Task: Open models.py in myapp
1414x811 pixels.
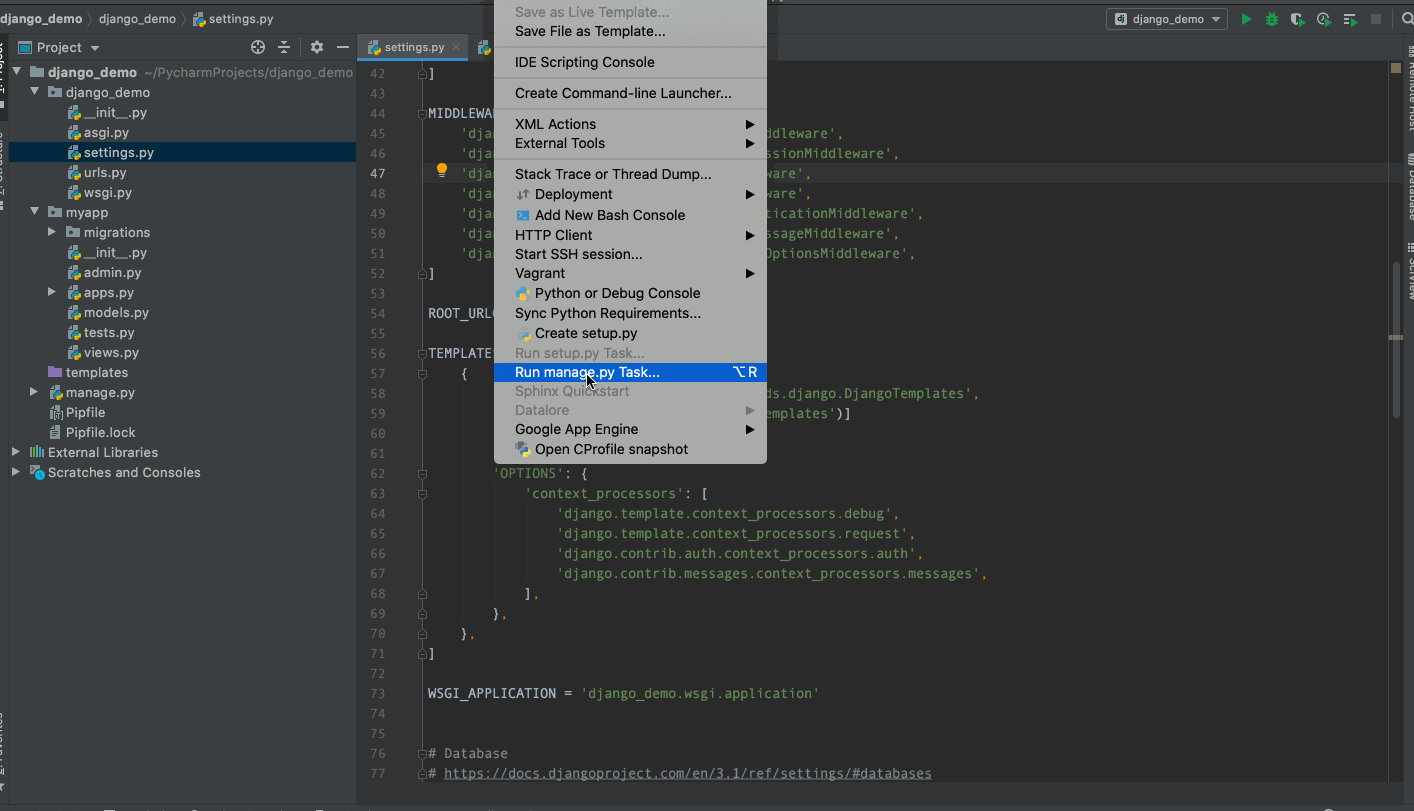Action: click(x=116, y=312)
